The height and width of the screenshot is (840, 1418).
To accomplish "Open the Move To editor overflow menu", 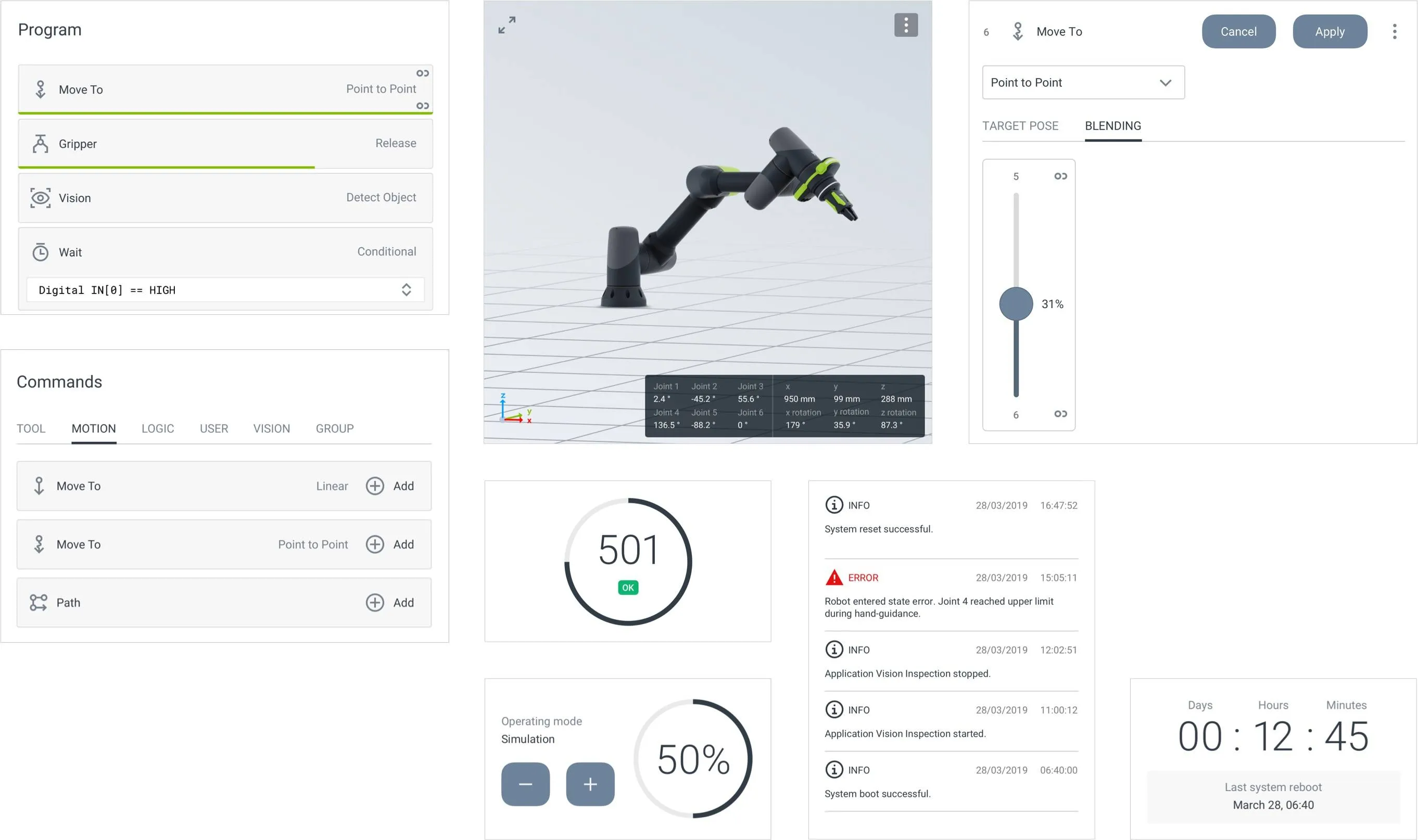I will pos(1394,32).
